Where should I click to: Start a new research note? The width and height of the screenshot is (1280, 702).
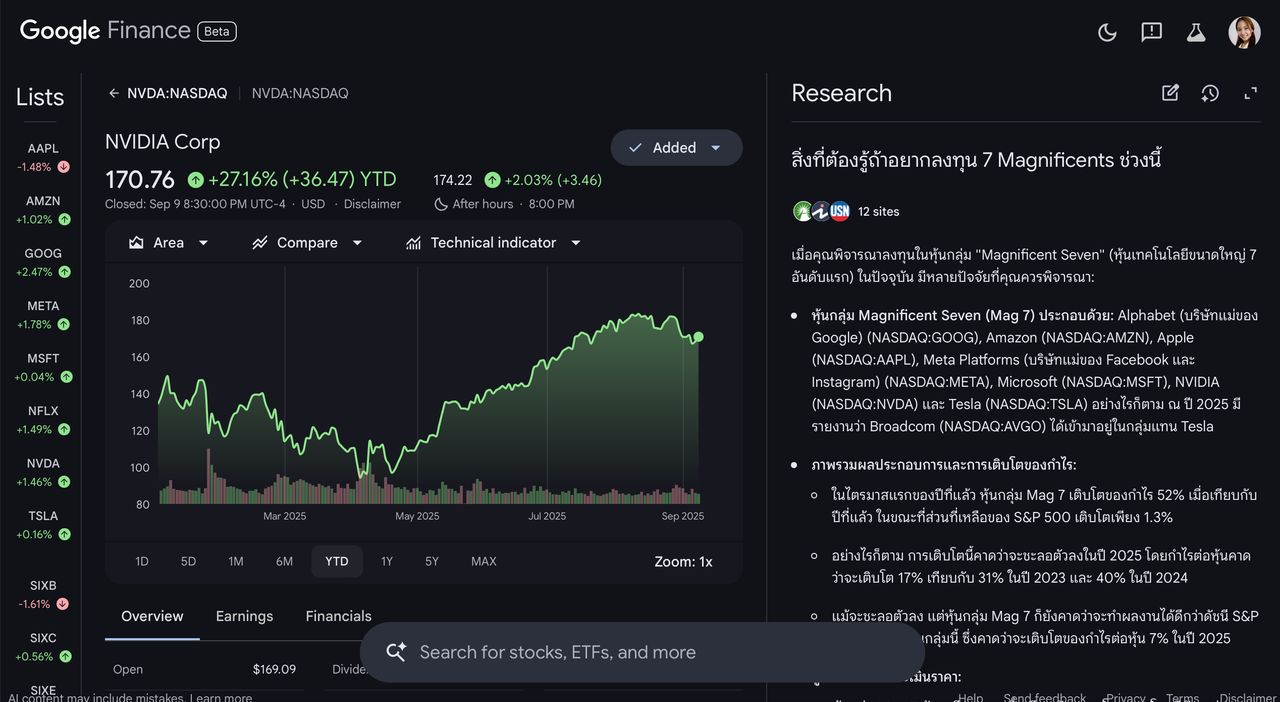[1170, 93]
